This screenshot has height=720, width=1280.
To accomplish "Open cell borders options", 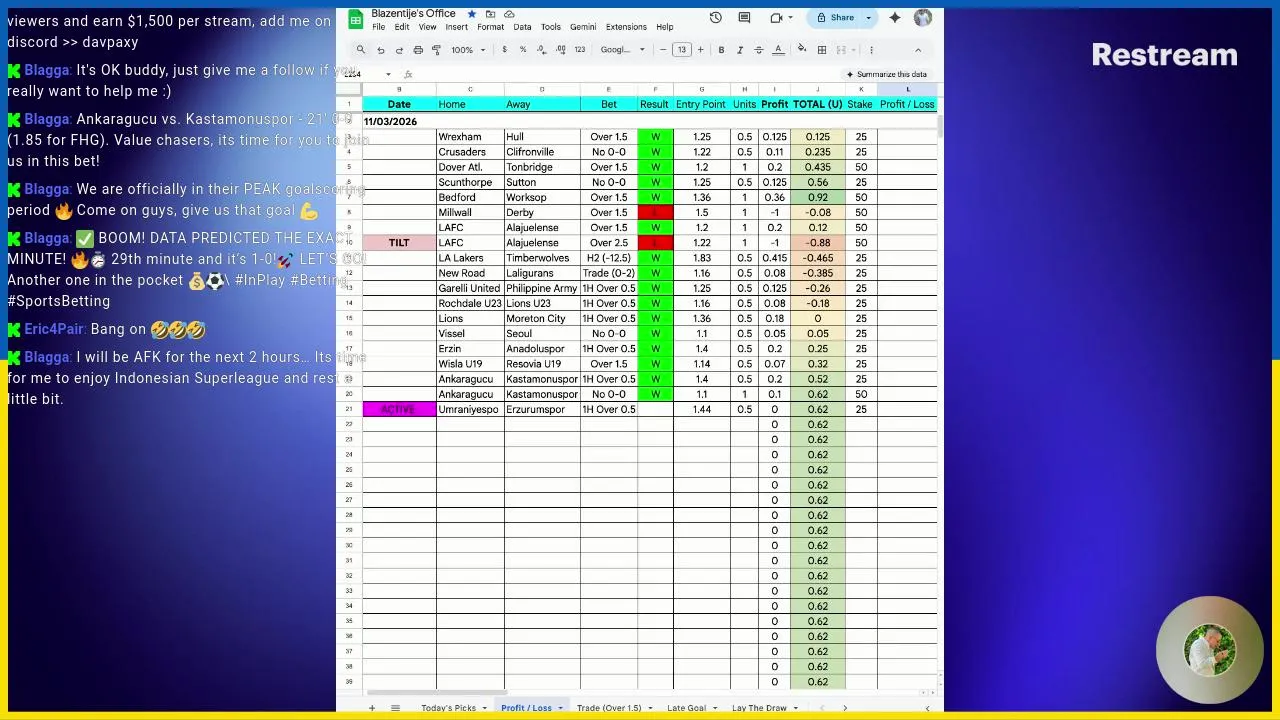I will pyautogui.click(x=822, y=50).
